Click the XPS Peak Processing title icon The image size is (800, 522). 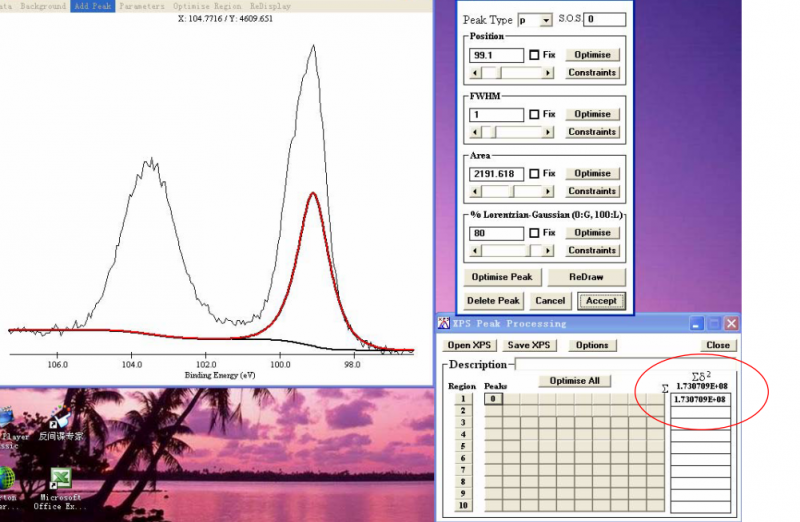[x=444, y=324]
